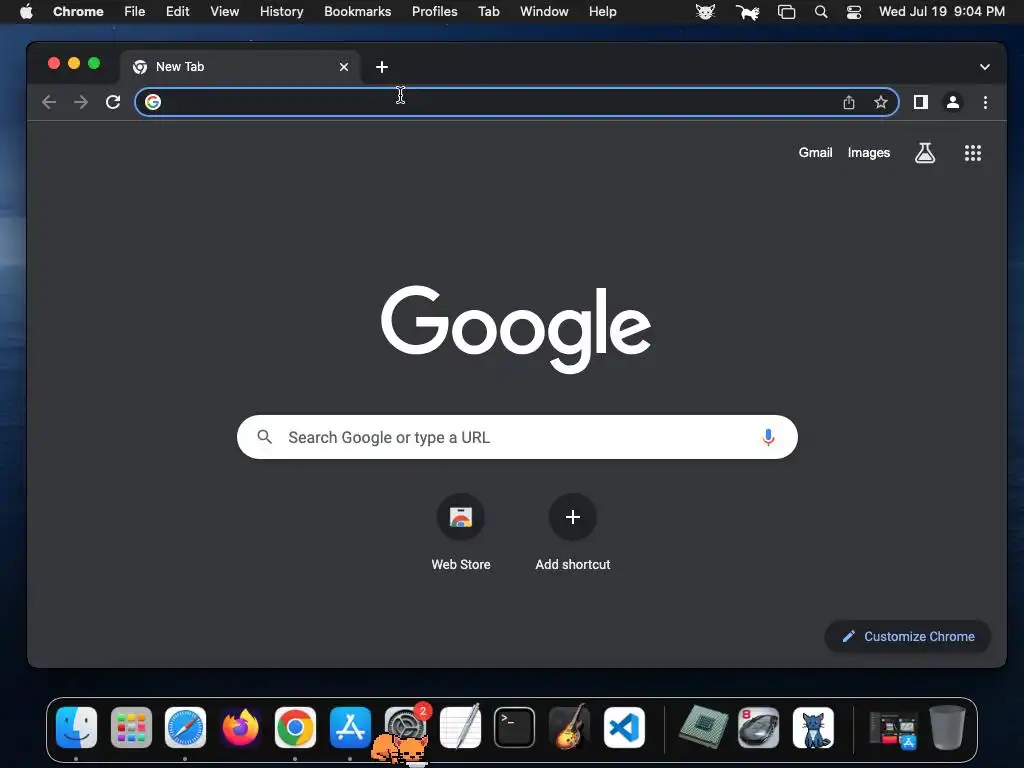Open the Profiles menu
This screenshot has width=1024, height=768.
[x=434, y=11]
